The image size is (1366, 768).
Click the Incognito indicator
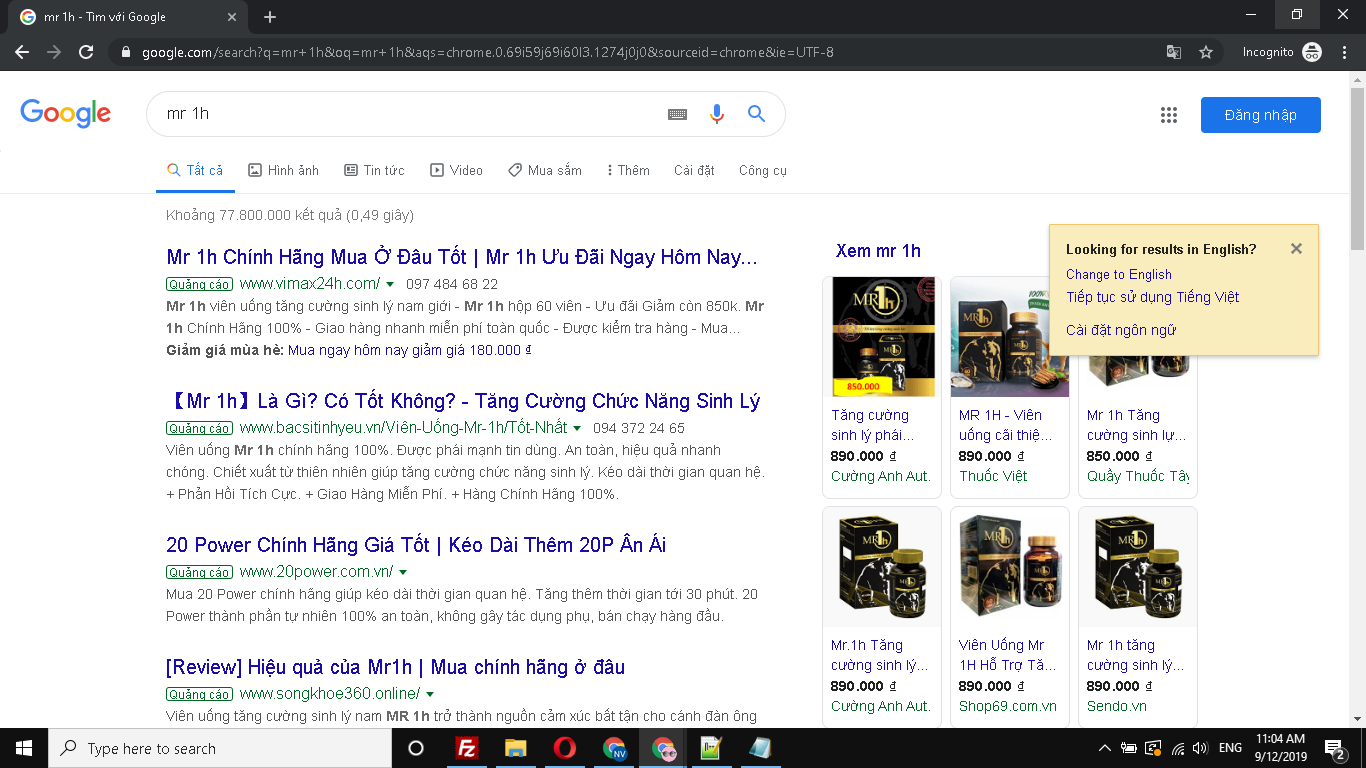1282,52
